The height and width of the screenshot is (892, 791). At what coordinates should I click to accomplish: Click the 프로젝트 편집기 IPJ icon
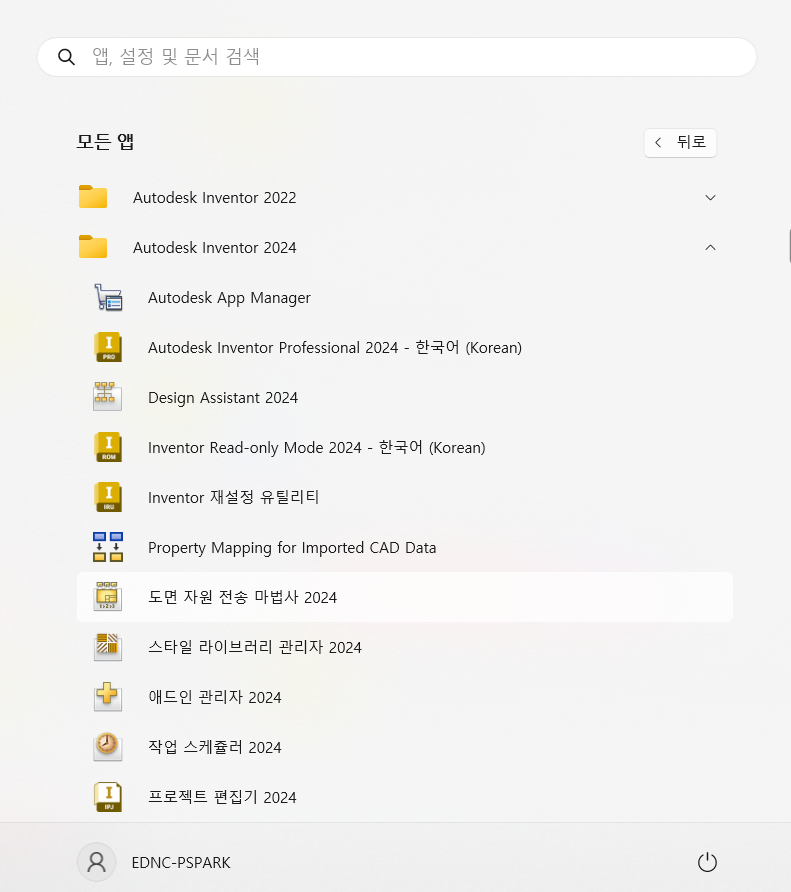point(108,797)
